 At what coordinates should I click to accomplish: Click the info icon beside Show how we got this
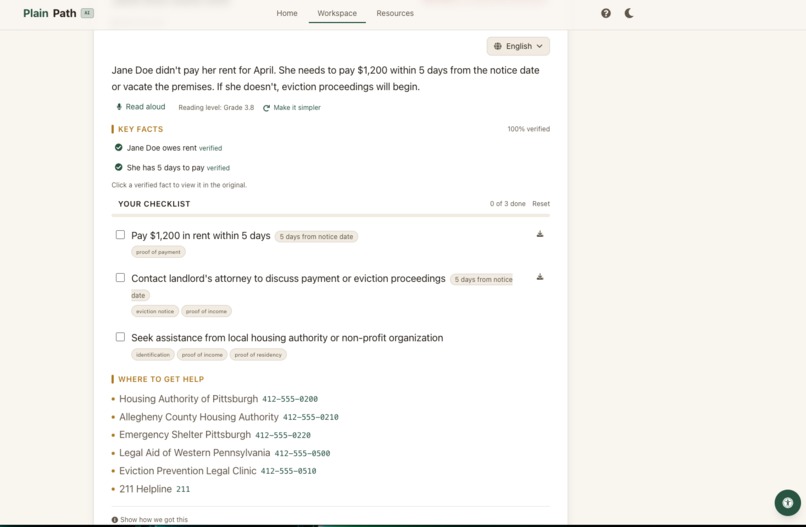click(115, 520)
